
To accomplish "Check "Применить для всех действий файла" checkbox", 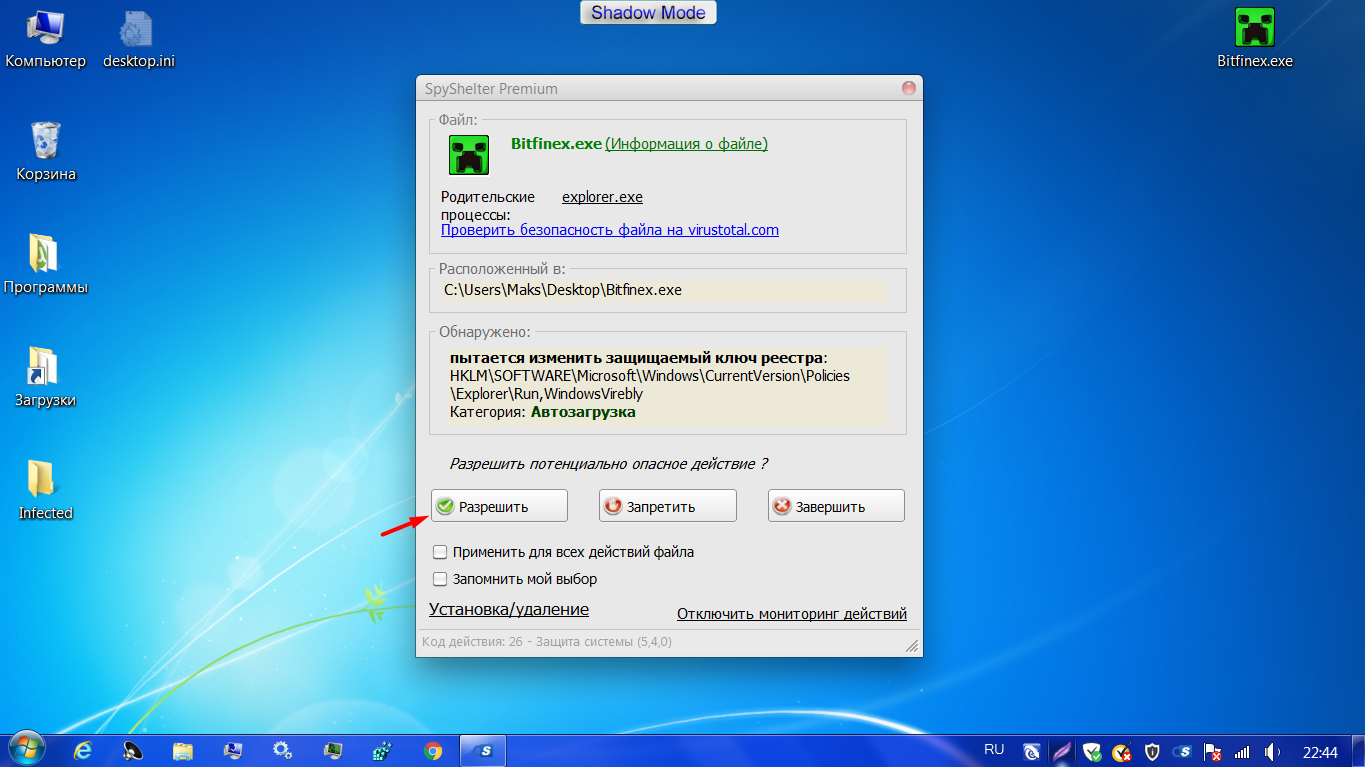I will pyautogui.click(x=440, y=552).
